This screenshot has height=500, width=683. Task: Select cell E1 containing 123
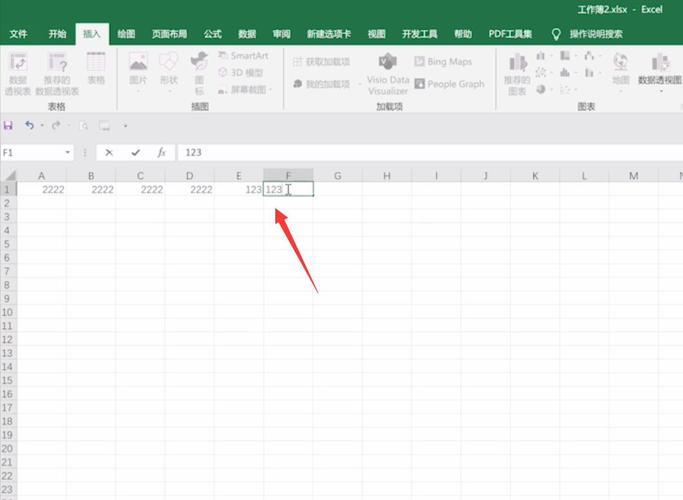pyautogui.click(x=238, y=189)
